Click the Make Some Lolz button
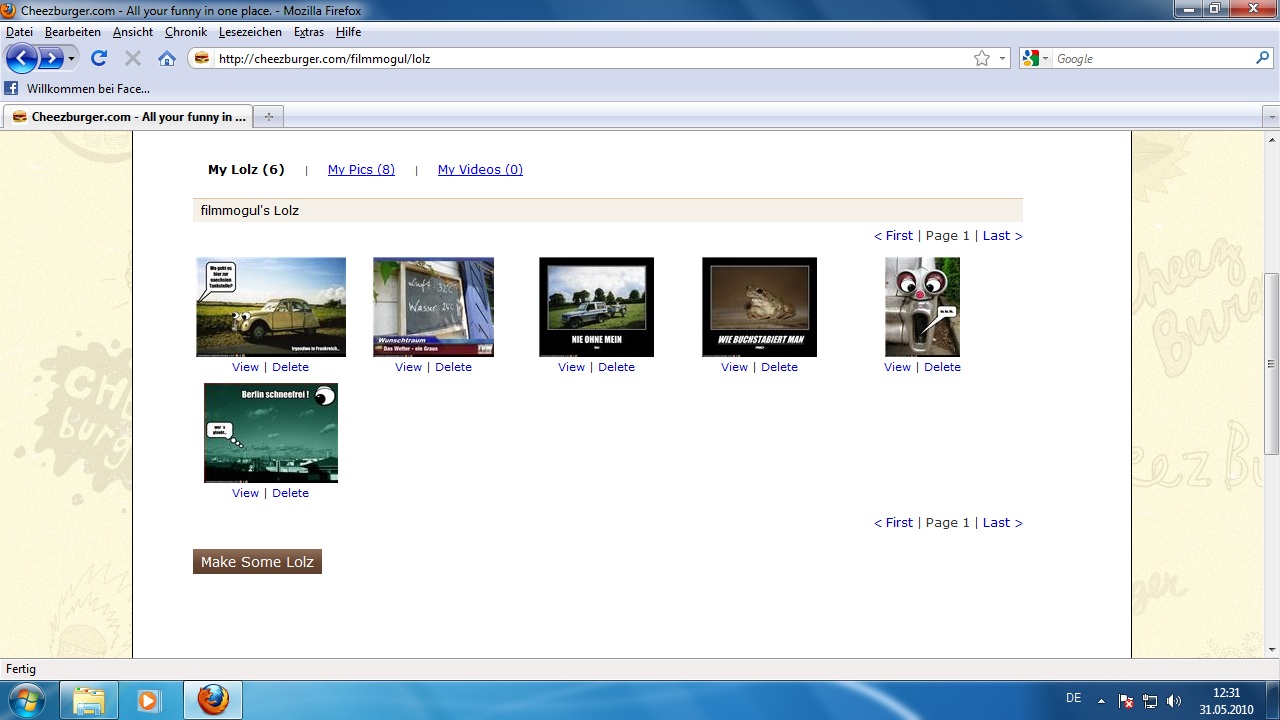1280x720 pixels. click(257, 562)
